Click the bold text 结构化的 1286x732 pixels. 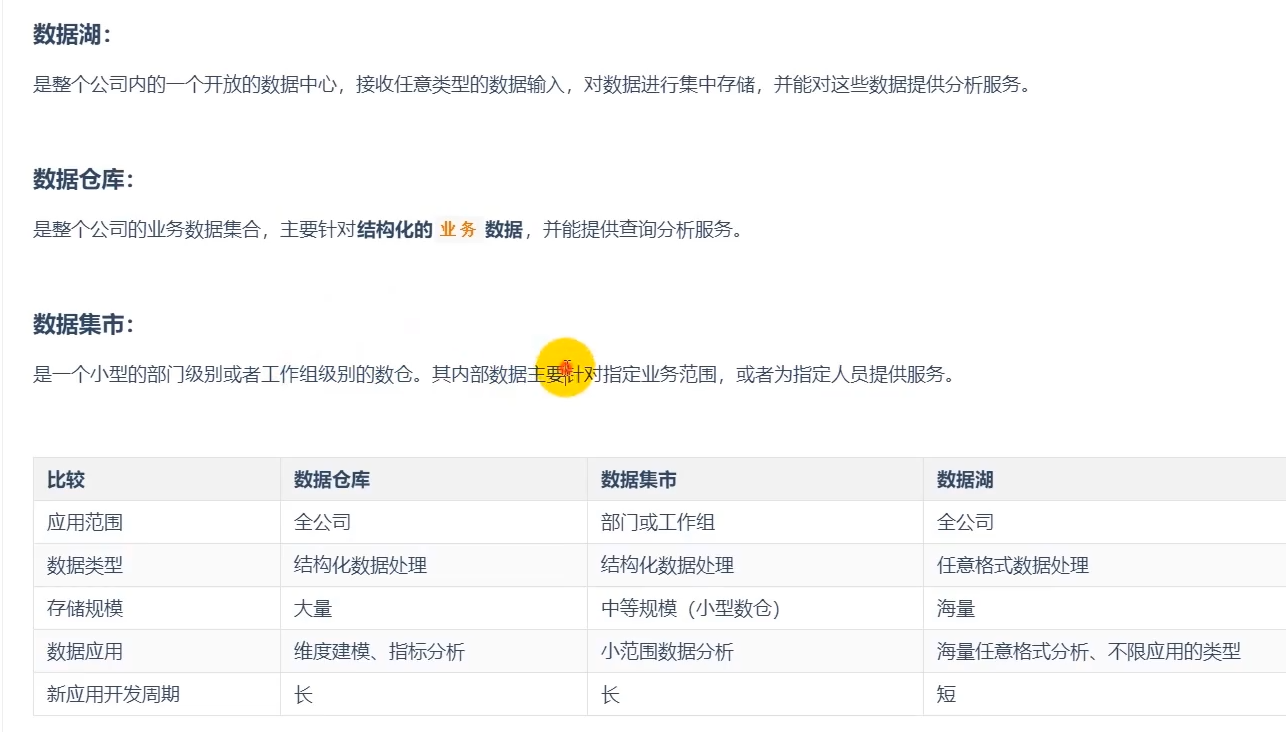[x=394, y=230]
